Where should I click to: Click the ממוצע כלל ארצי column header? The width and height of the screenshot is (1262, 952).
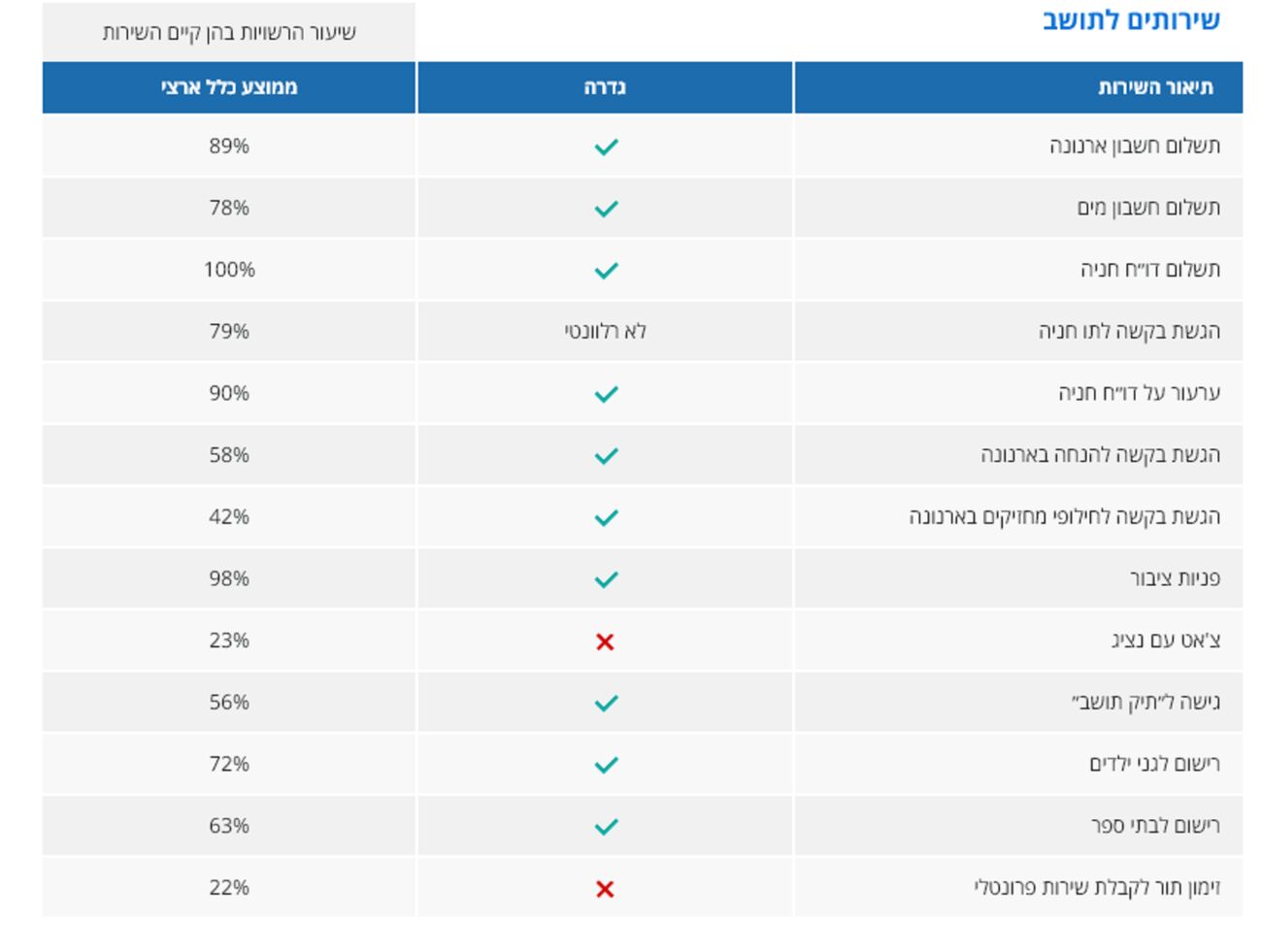click(229, 87)
